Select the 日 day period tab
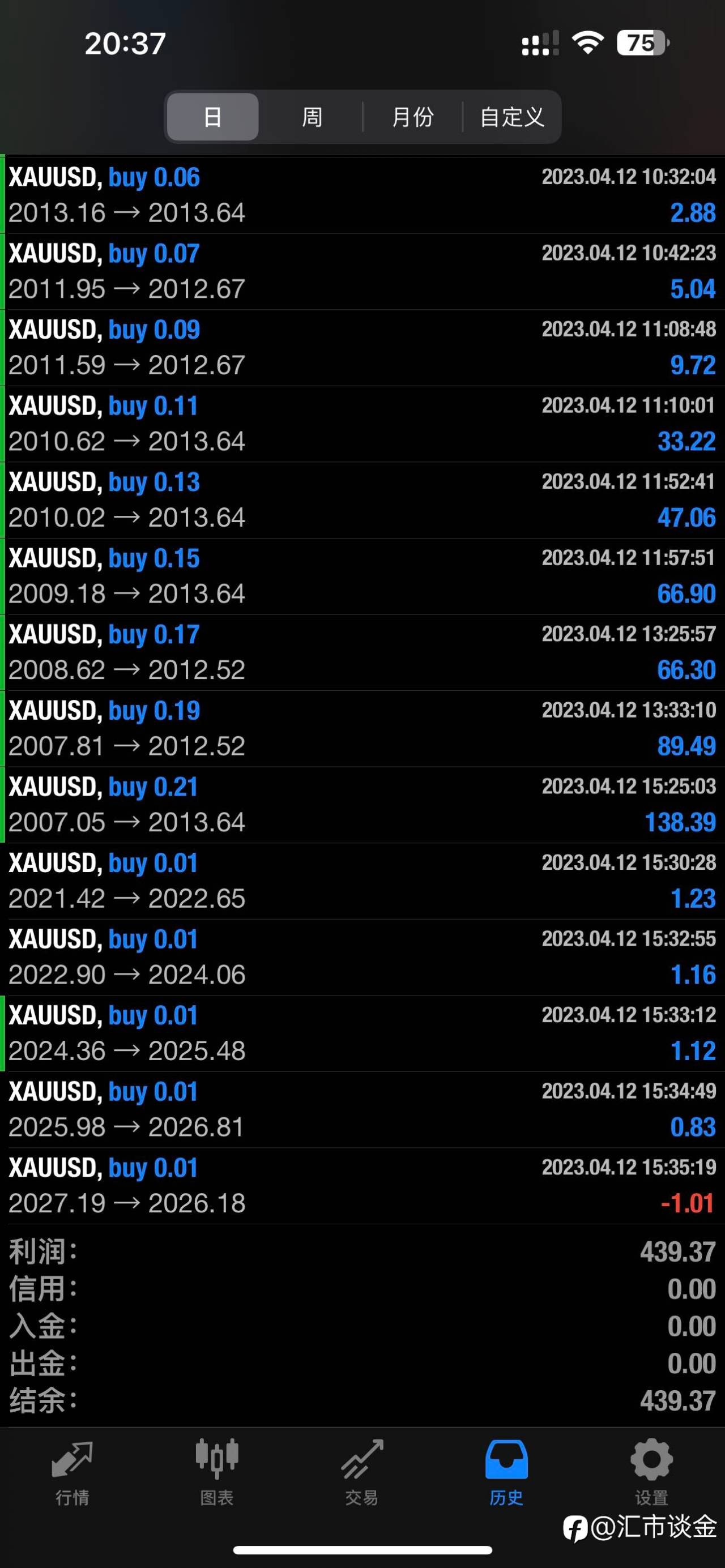This screenshot has width=725, height=1568. 212,117
